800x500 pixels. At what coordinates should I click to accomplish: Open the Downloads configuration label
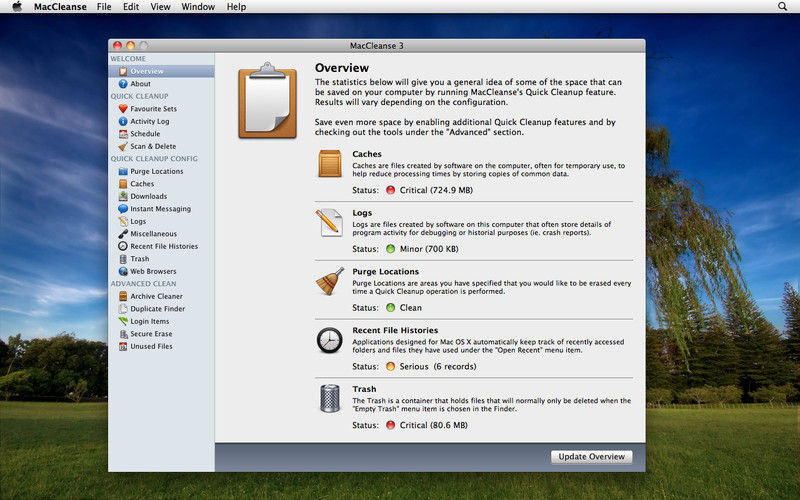[x=148, y=196]
